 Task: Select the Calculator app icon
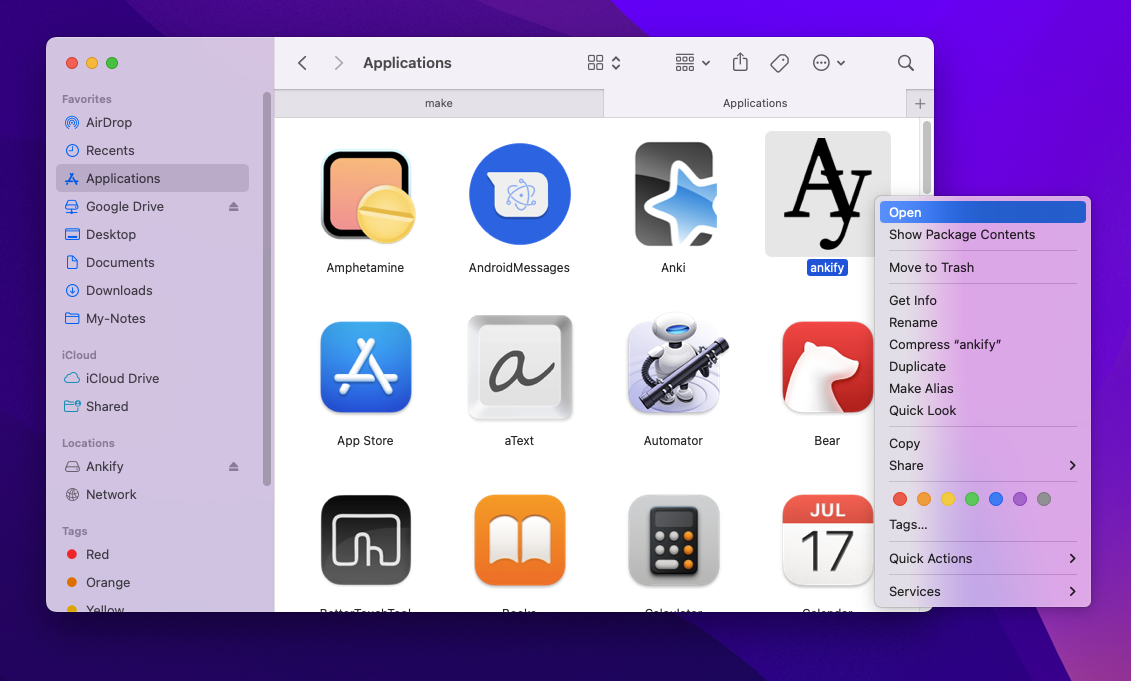674,540
